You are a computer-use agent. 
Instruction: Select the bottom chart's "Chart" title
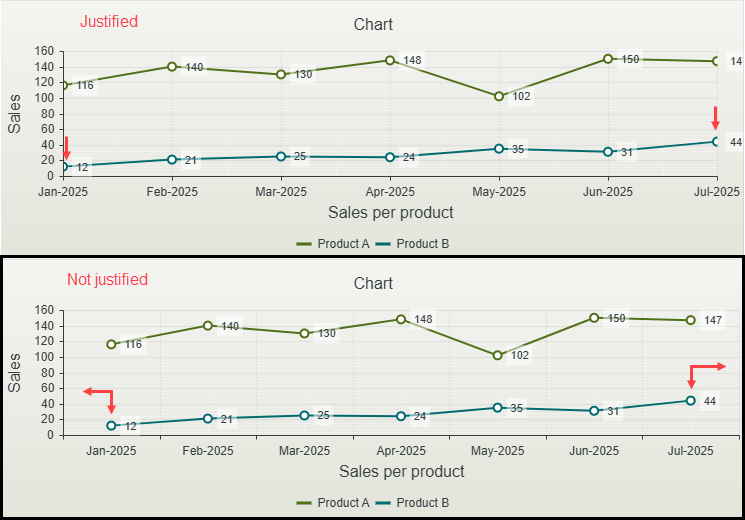(373, 284)
